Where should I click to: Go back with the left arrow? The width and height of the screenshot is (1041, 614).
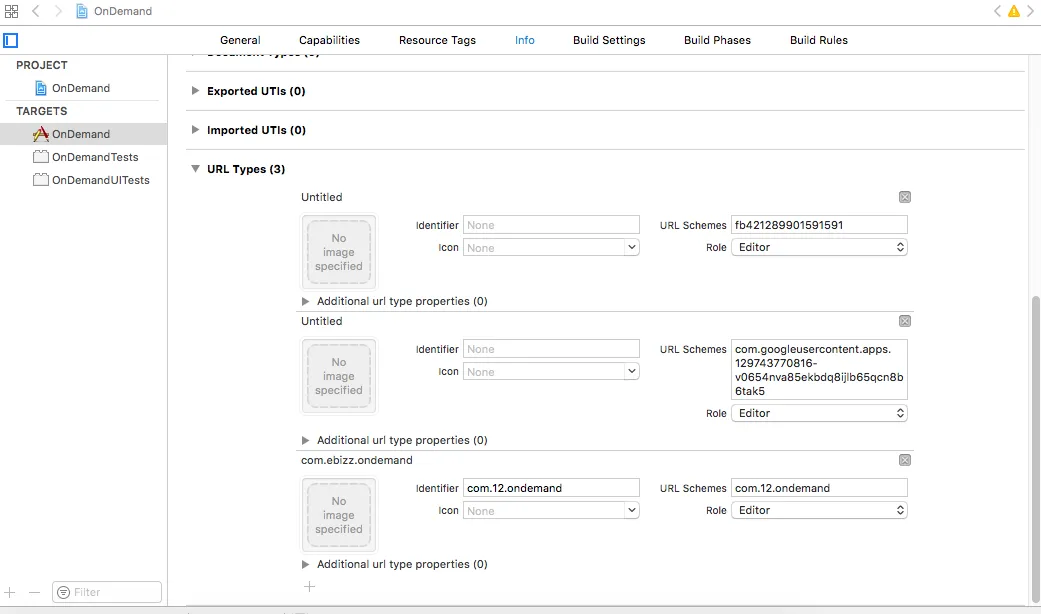(x=36, y=11)
